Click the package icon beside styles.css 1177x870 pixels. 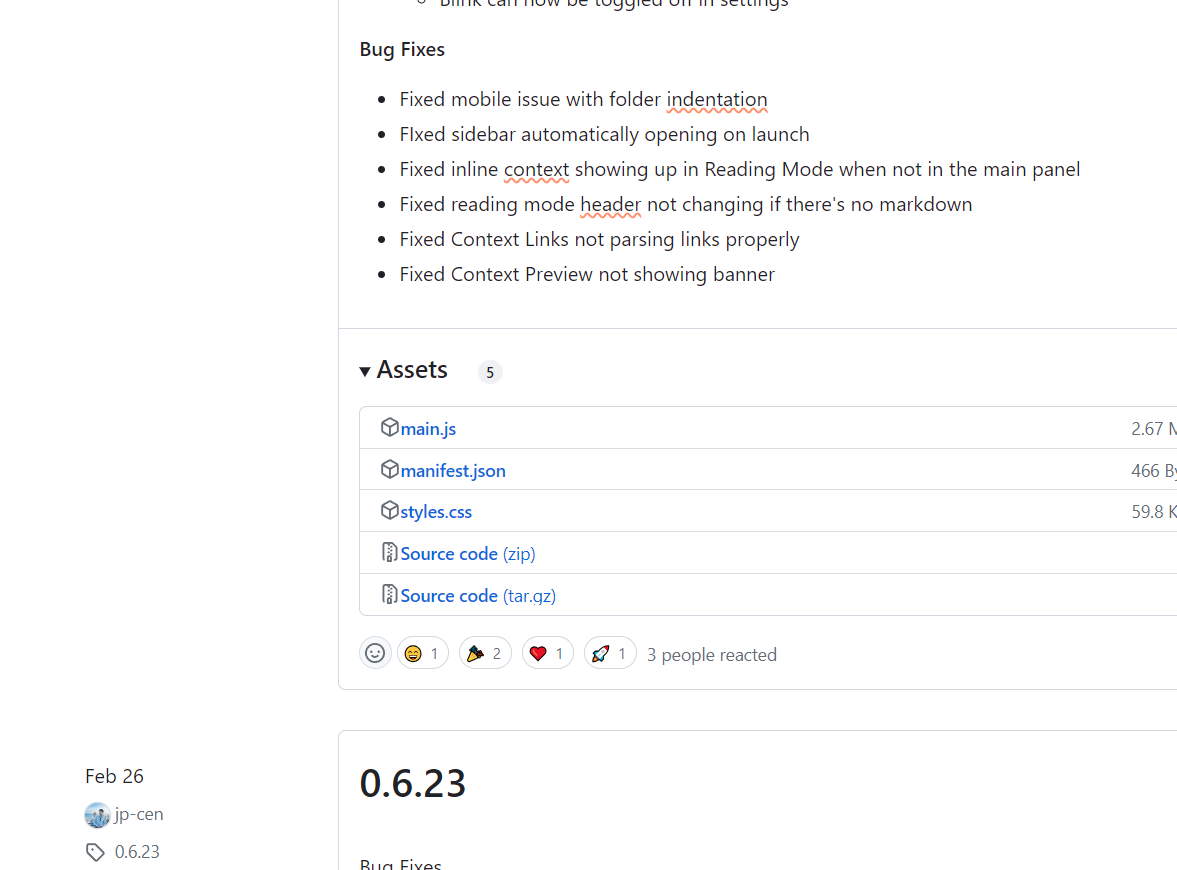pyautogui.click(x=390, y=510)
